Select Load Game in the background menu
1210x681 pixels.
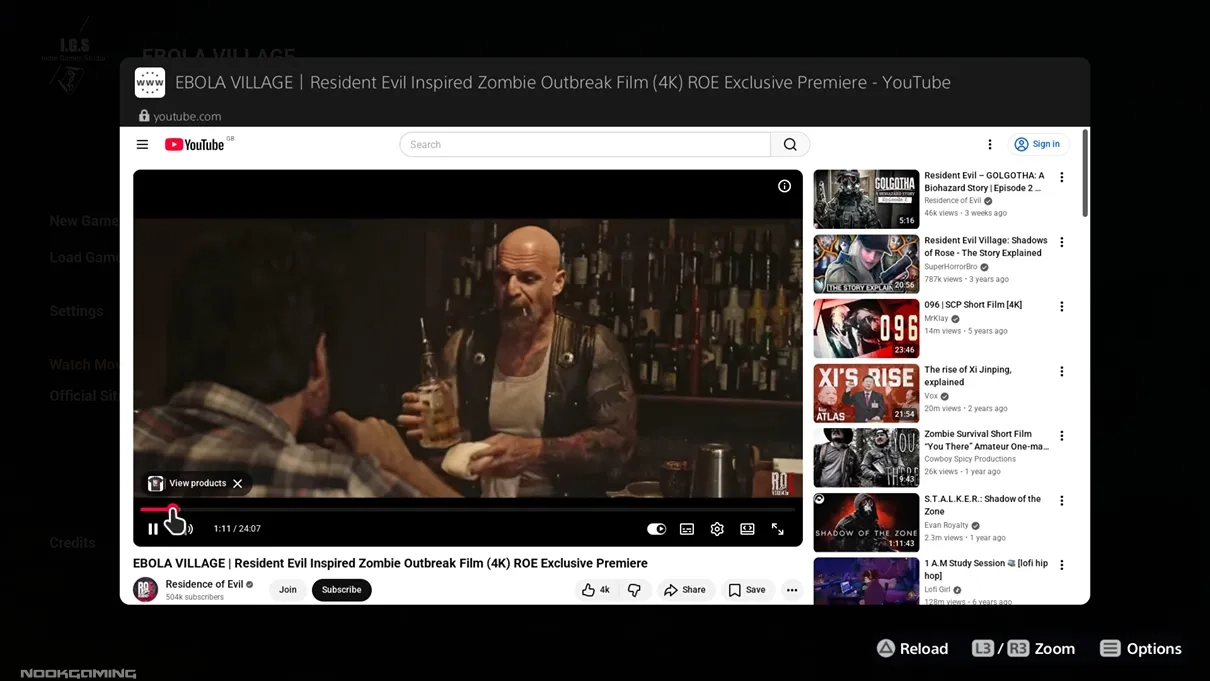click(84, 257)
